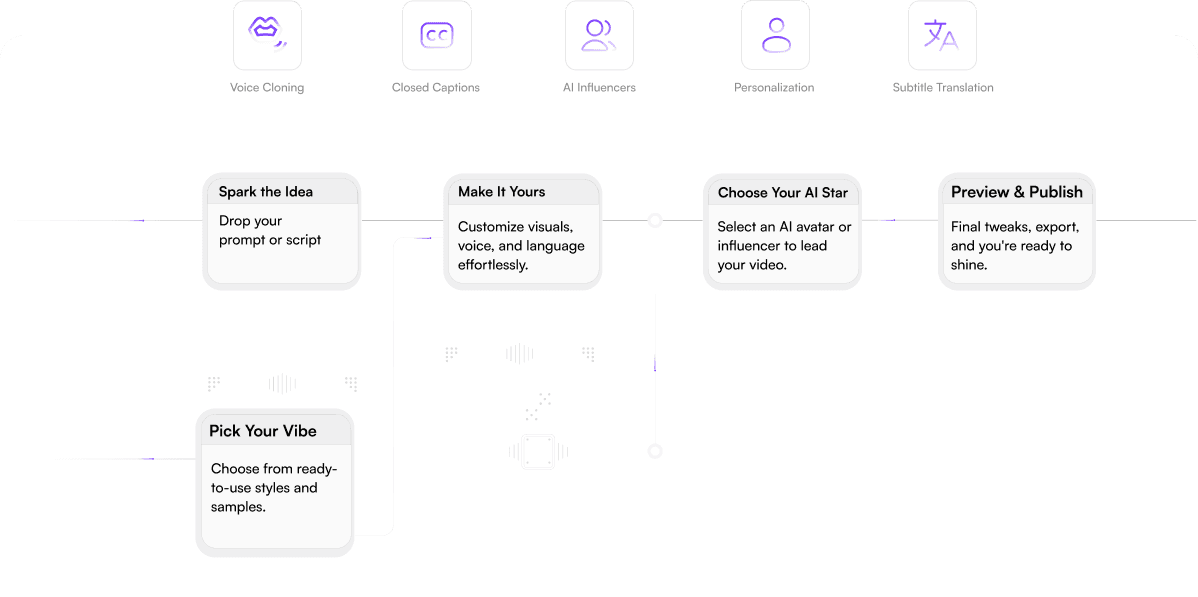Screen dimensions: 1198x597
Task: Select the Make It Yours step header
Action: click(523, 191)
